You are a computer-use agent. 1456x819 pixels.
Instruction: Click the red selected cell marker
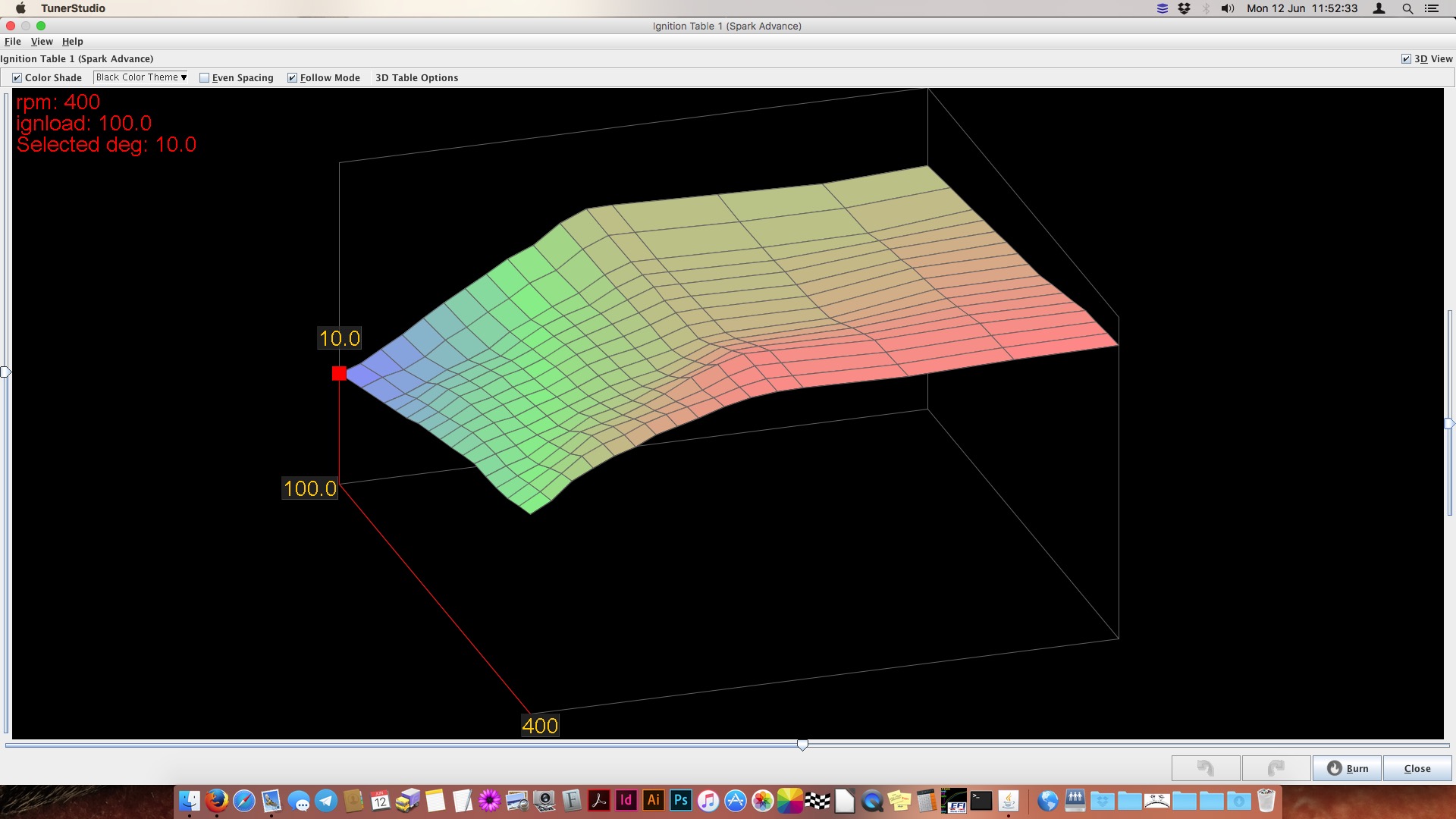point(339,373)
